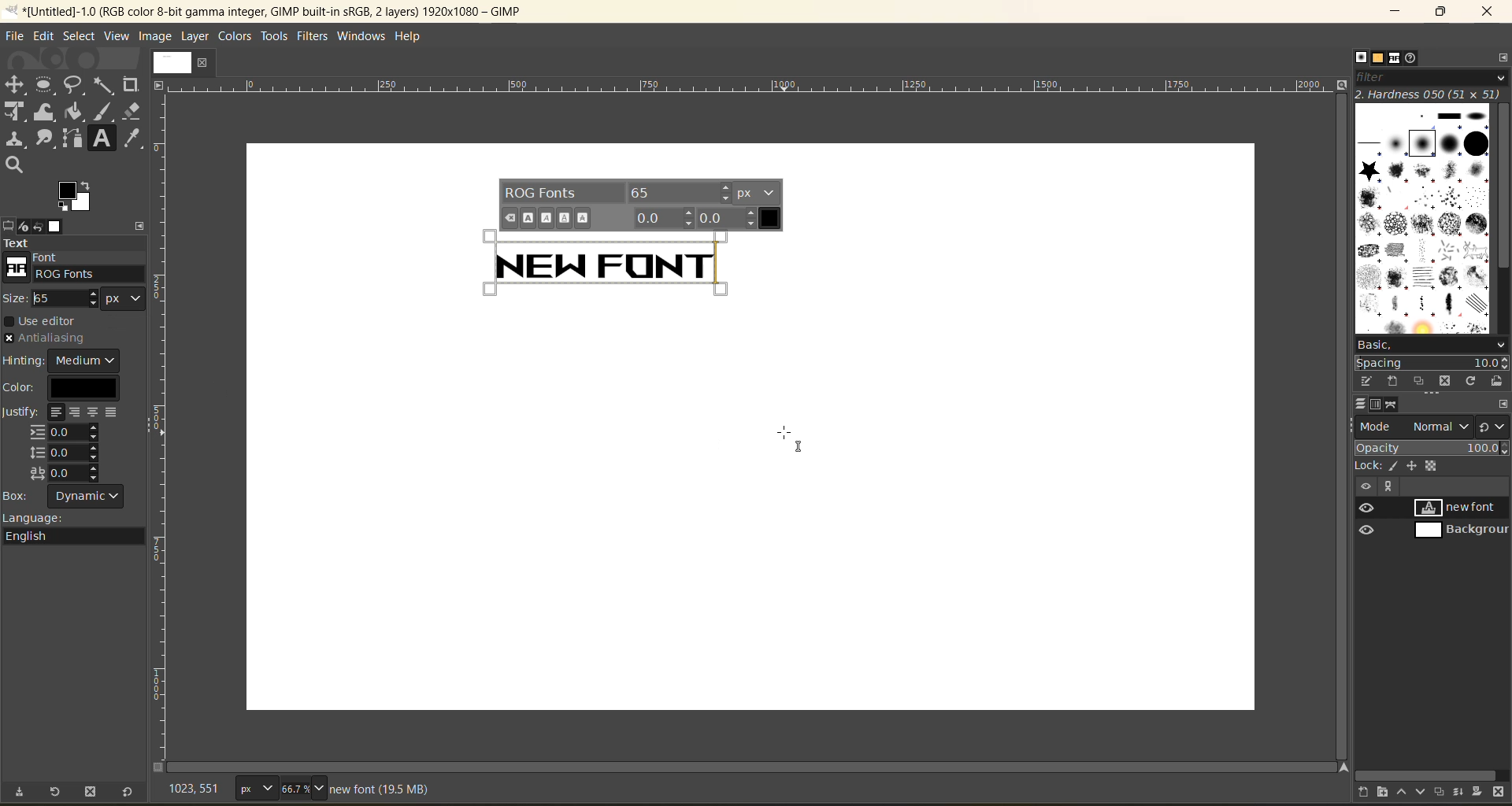
Task: Pick the Fuzzy Select magic wand
Action: tap(104, 85)
